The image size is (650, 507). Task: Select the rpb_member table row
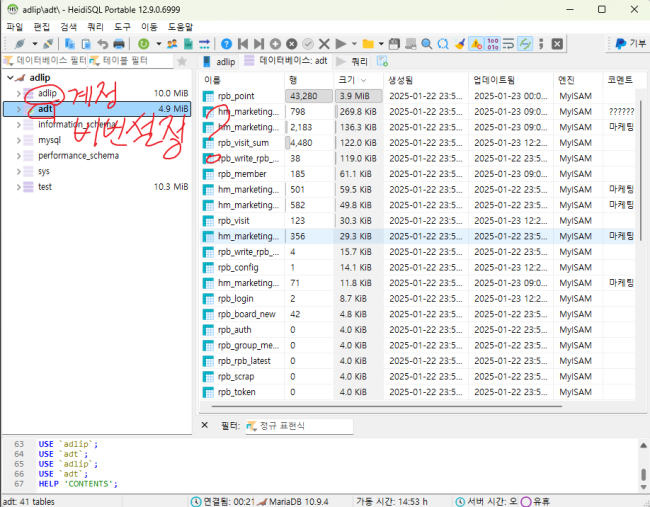[x=417, y=174]
